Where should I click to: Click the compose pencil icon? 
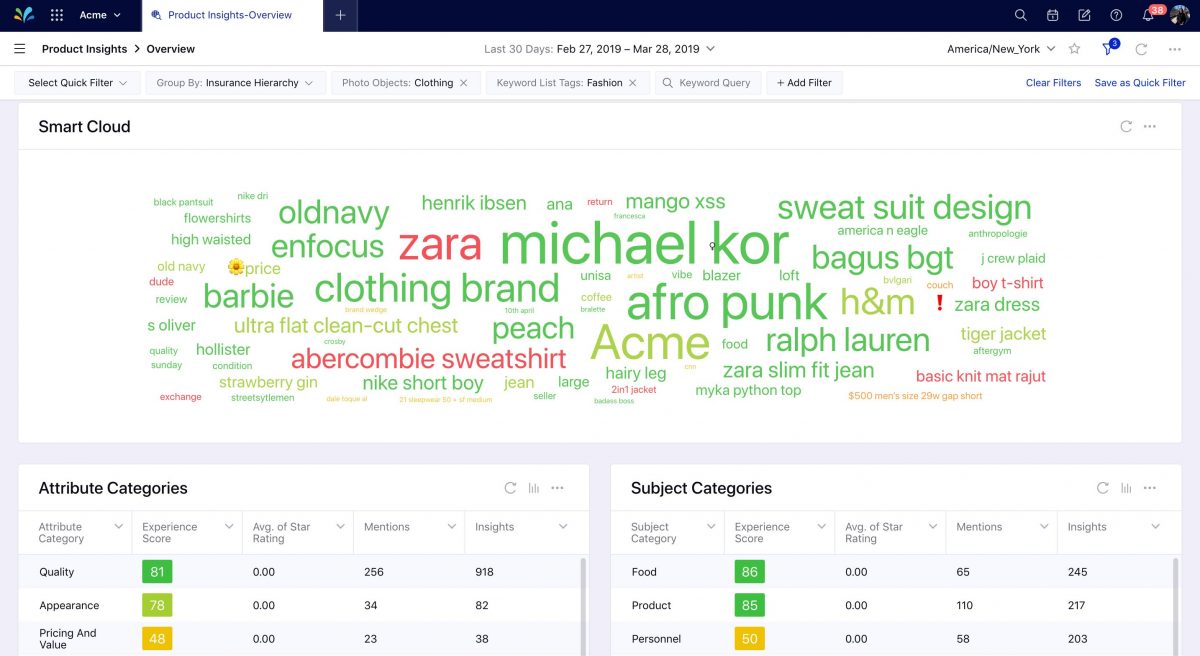pyautogui.click(x=1084, y=15)
